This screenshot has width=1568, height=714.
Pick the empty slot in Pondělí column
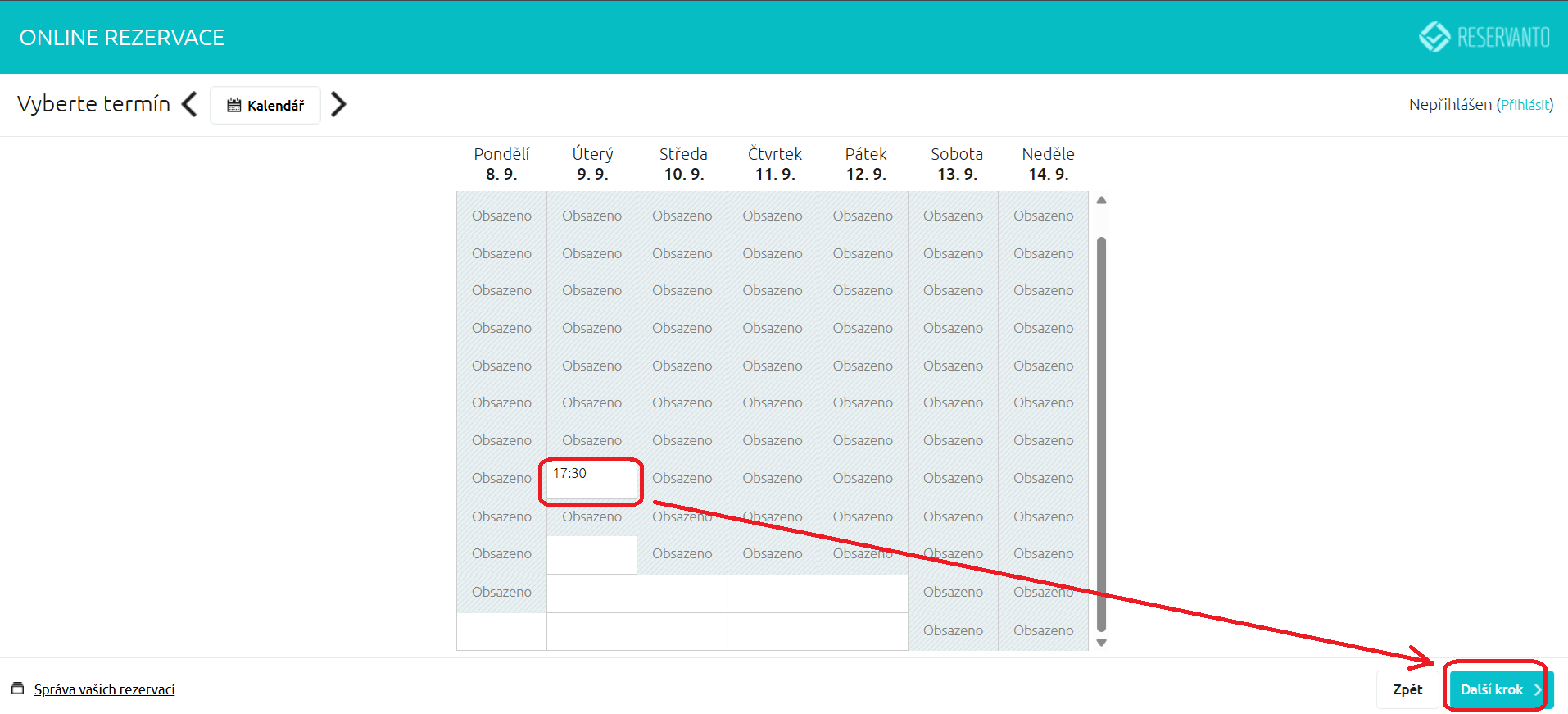(x=501, y=631)
